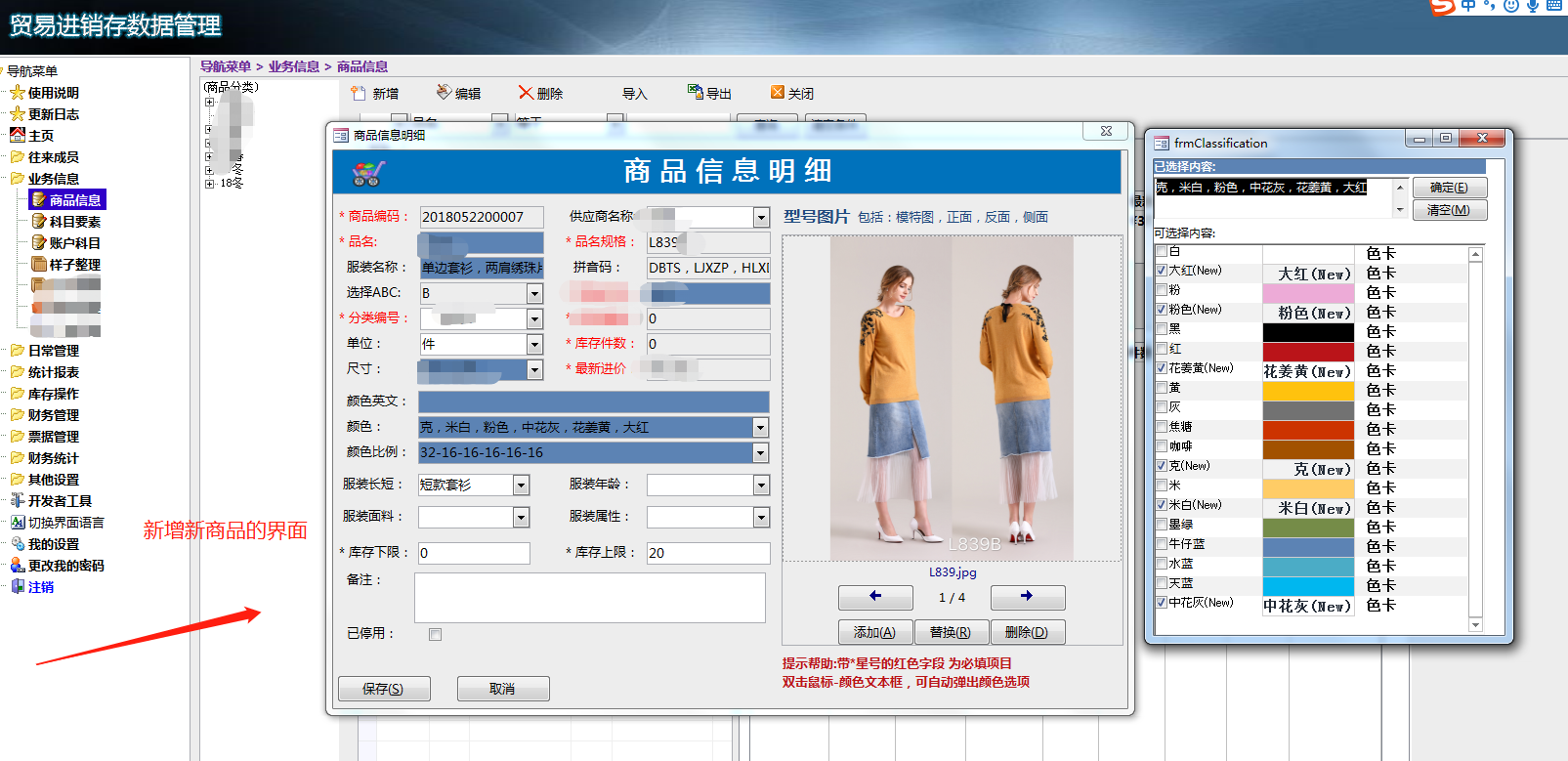Open 分类编号 dropdown arrow
The image size is (1568, 761).
pyautogui.click(x=534, y=318)
